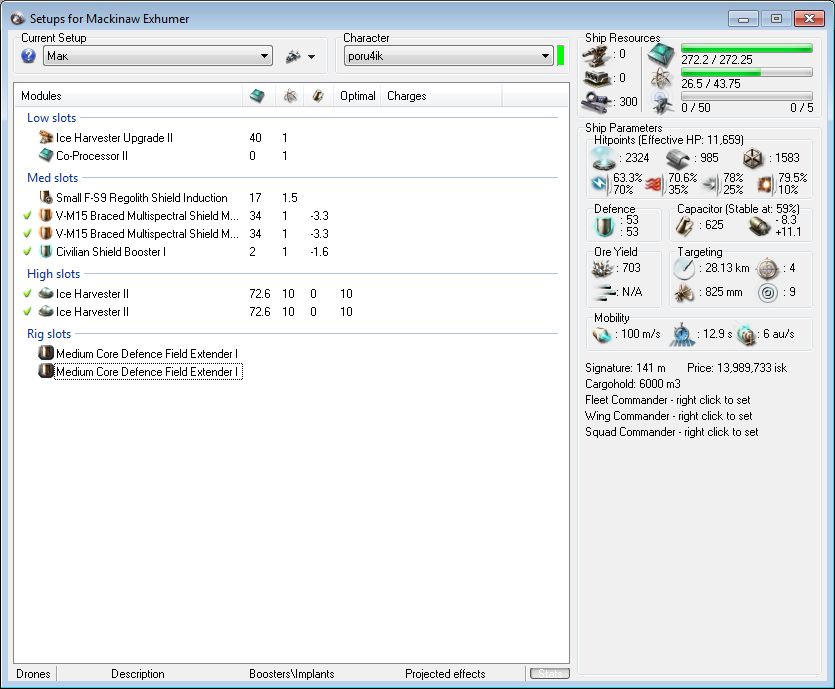Click the shield hitpoints icon showing 2324
835x689 pixels.
click(604, 158)
